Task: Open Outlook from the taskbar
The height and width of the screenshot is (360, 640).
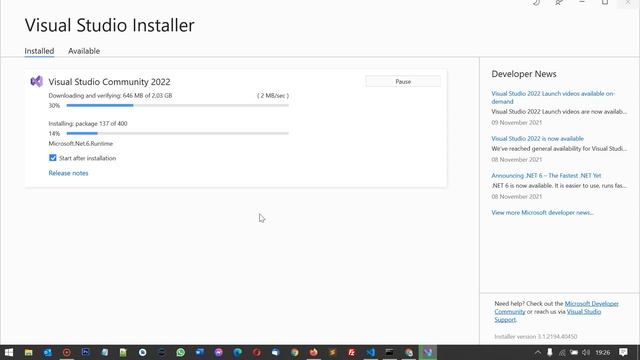Action: point(47,352)
